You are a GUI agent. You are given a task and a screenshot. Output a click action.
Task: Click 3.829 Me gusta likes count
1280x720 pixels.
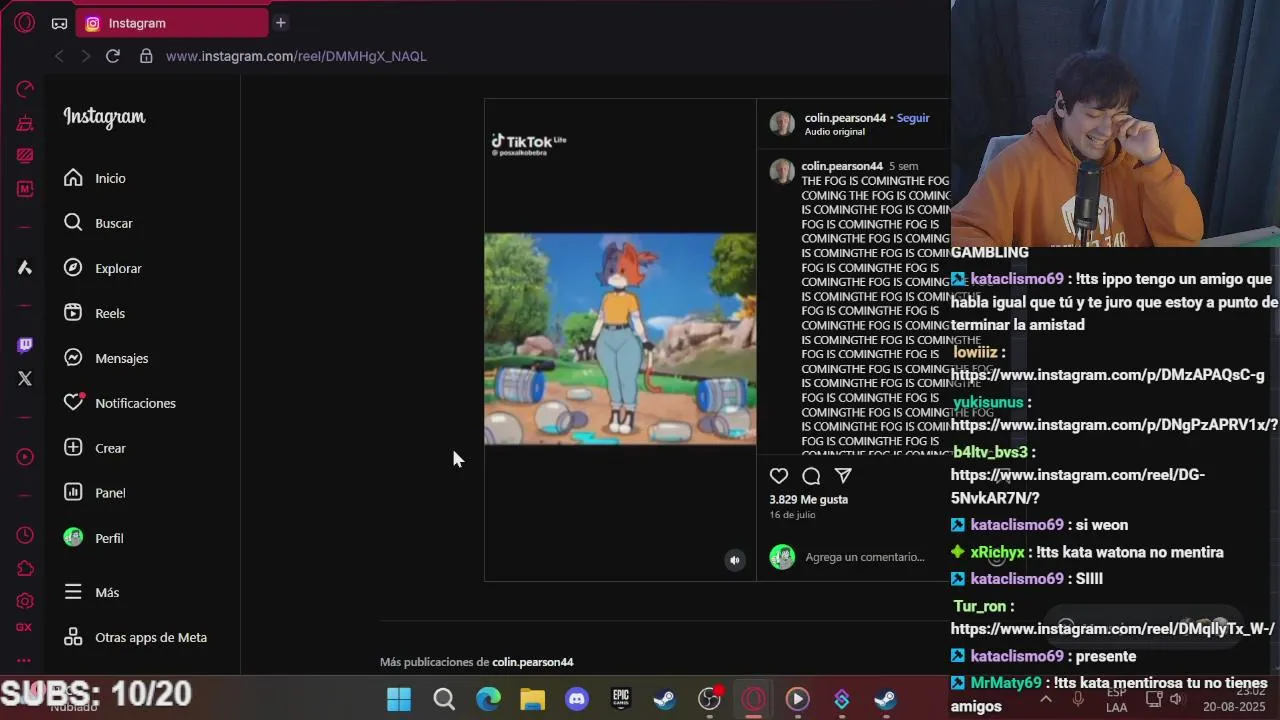(x=808, y=499)
